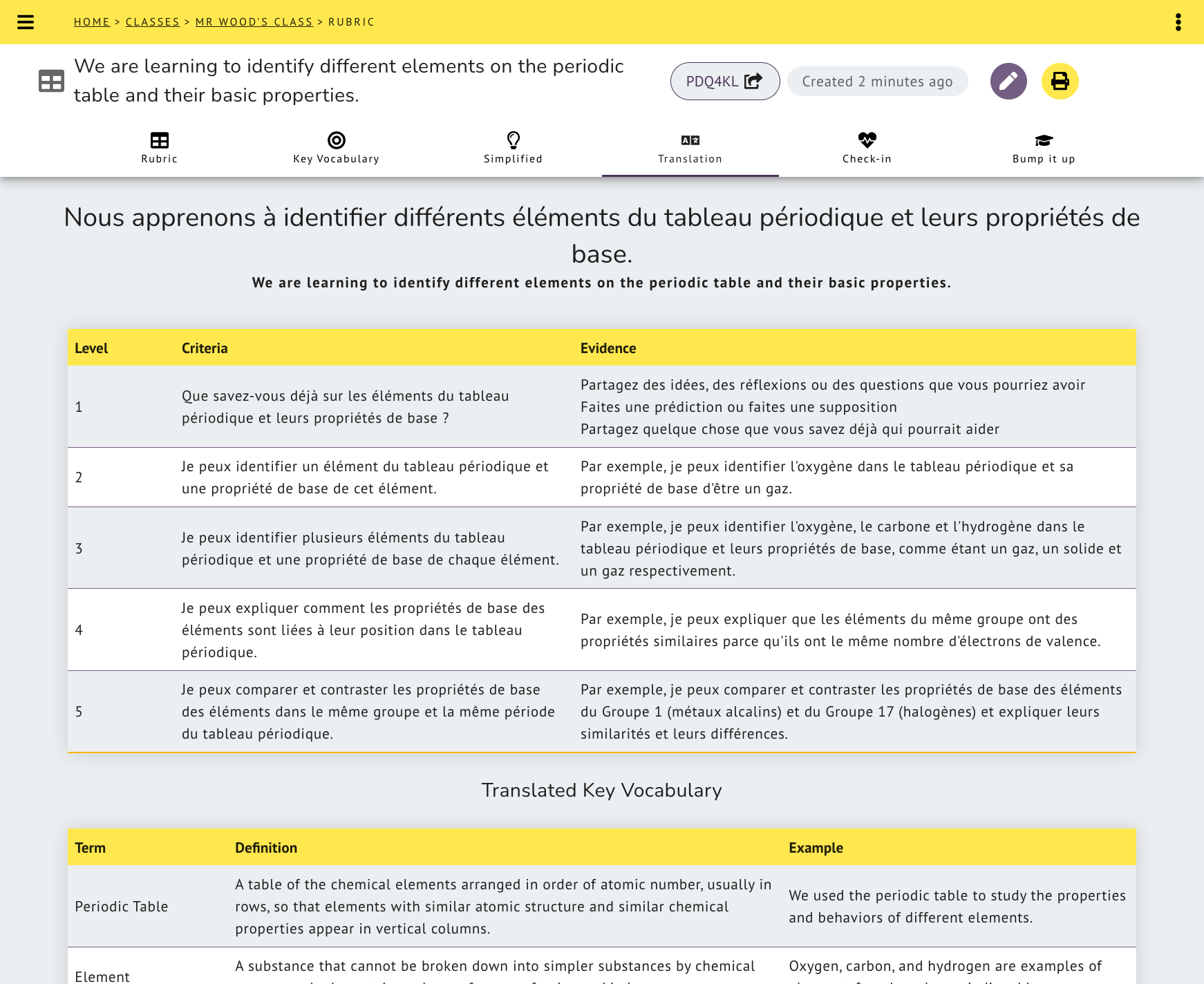Click the Term column header
Viewport: 1204px width, 984px height.
[90, 848]
